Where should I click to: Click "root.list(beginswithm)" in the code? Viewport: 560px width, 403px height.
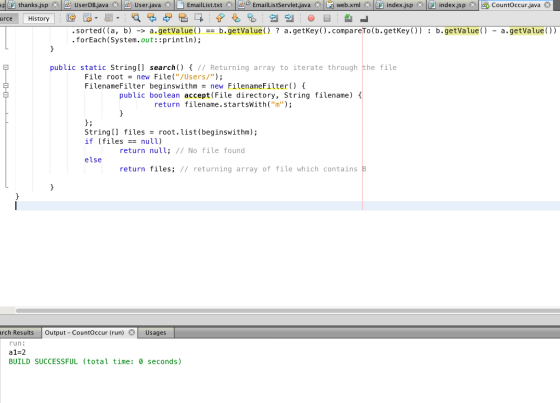pos(206,132)
